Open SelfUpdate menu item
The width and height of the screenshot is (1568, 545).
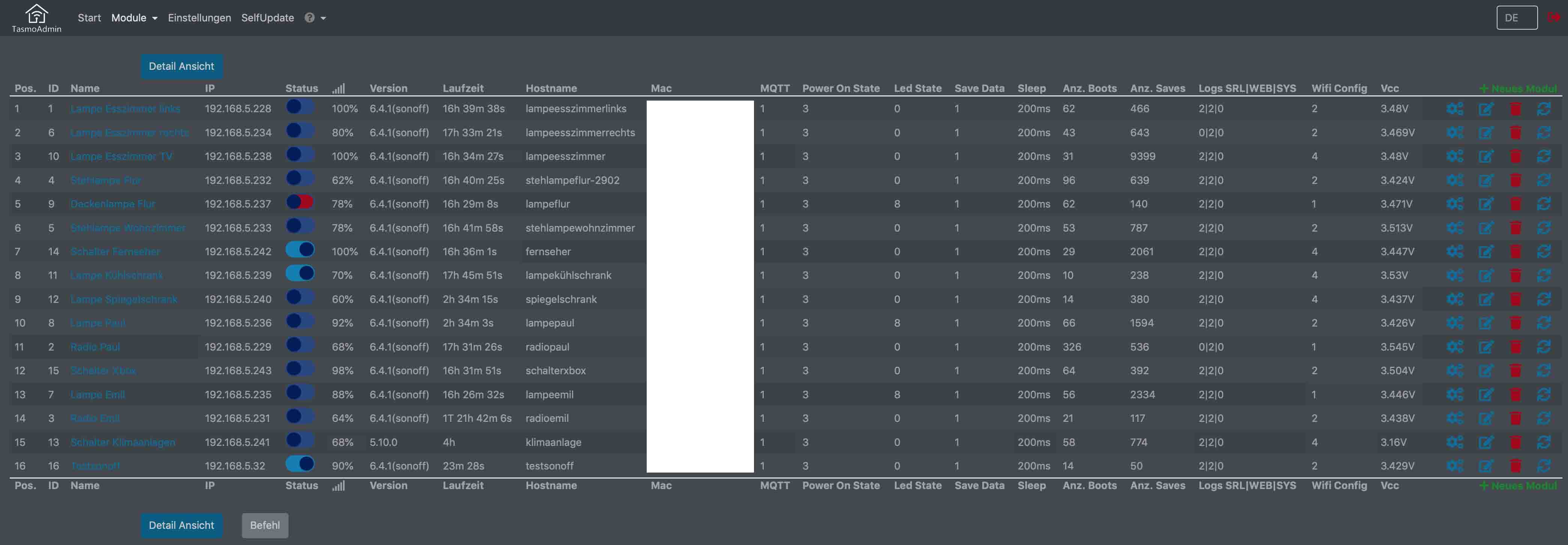[x=267, y=18]
